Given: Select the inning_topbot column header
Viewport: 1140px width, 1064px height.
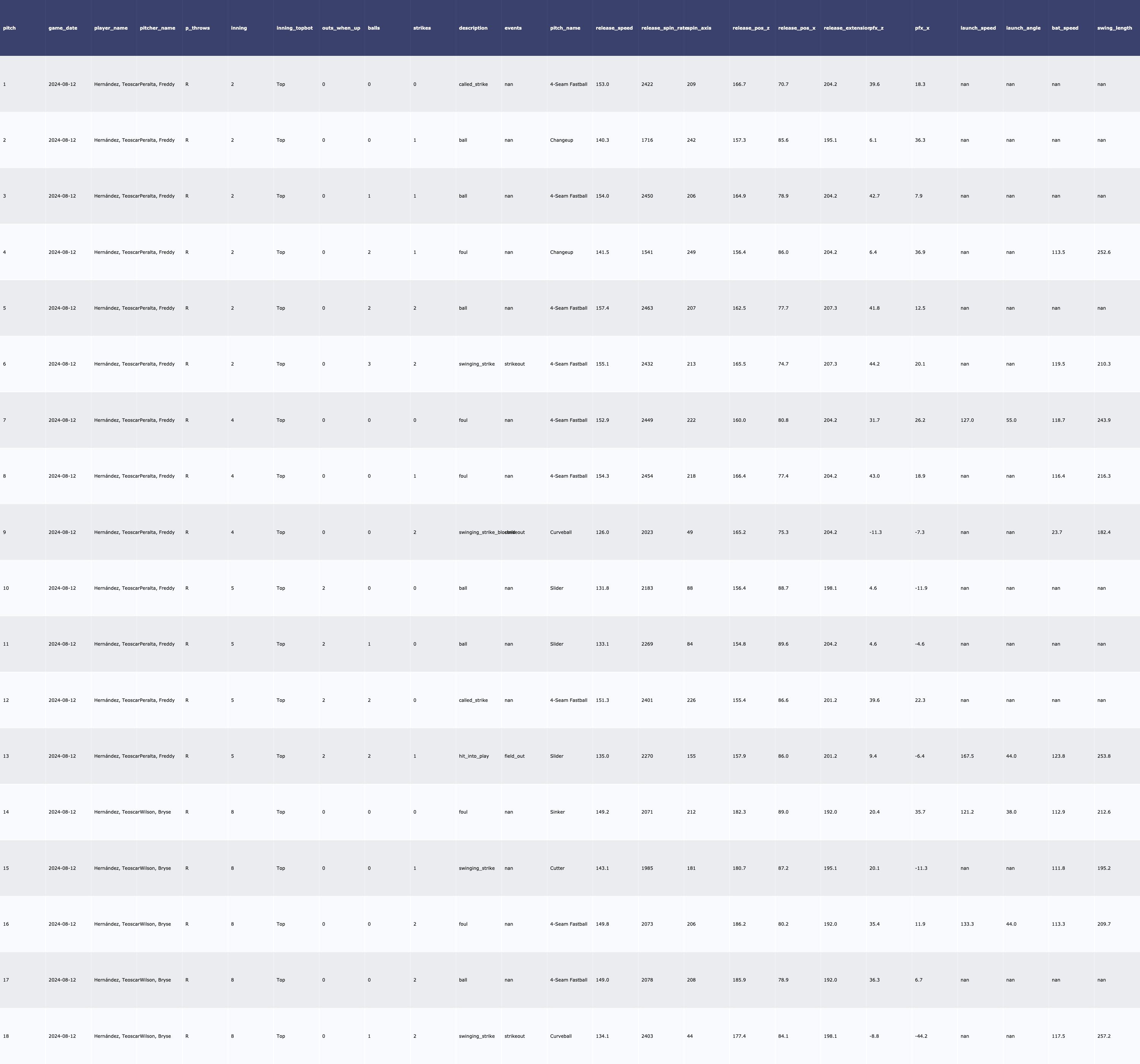Looking at the screenshot, I should [294, 28].
